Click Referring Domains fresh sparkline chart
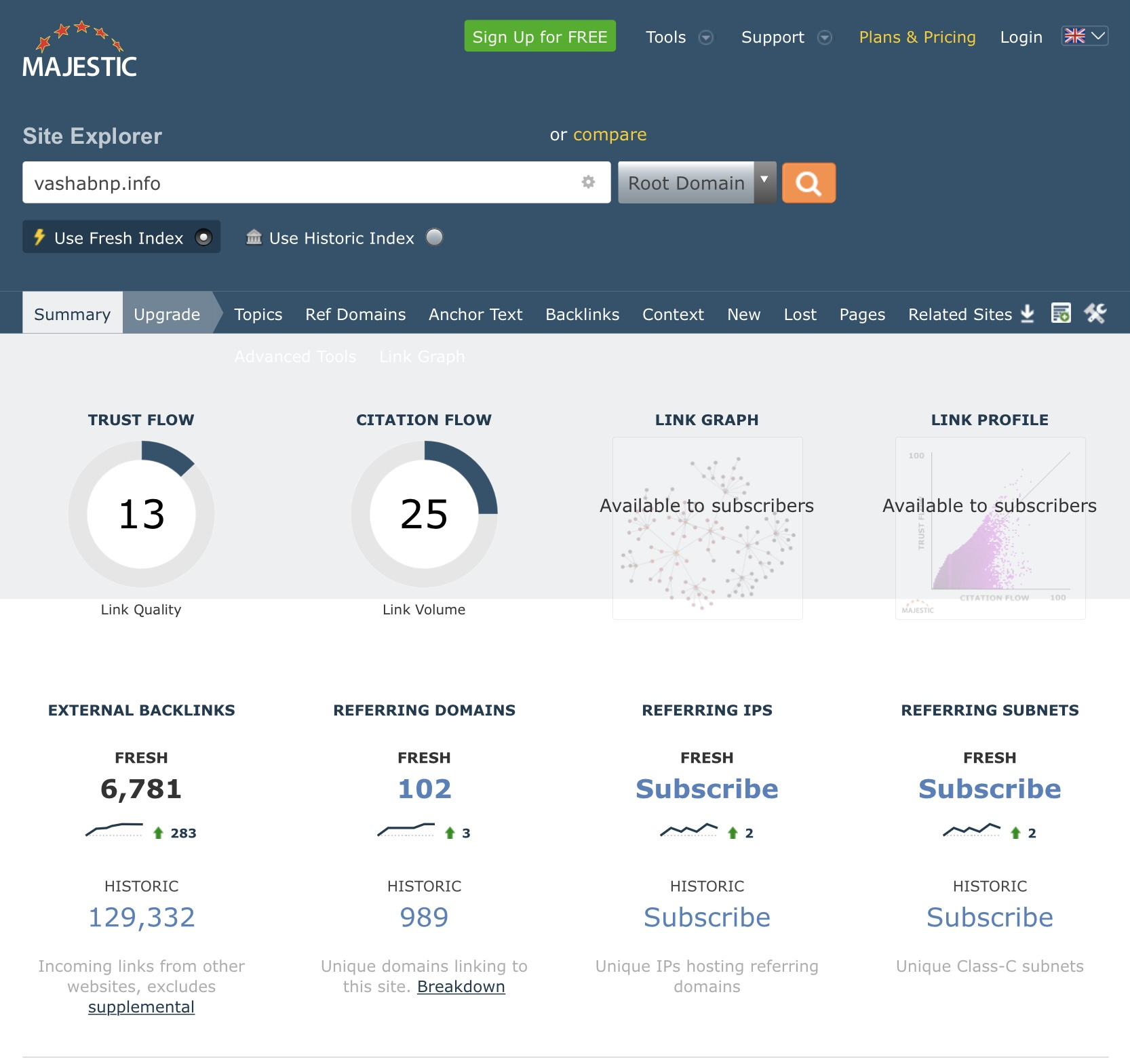The height and width of the screenshot is (1064, 1130). (x=406, y=830)
